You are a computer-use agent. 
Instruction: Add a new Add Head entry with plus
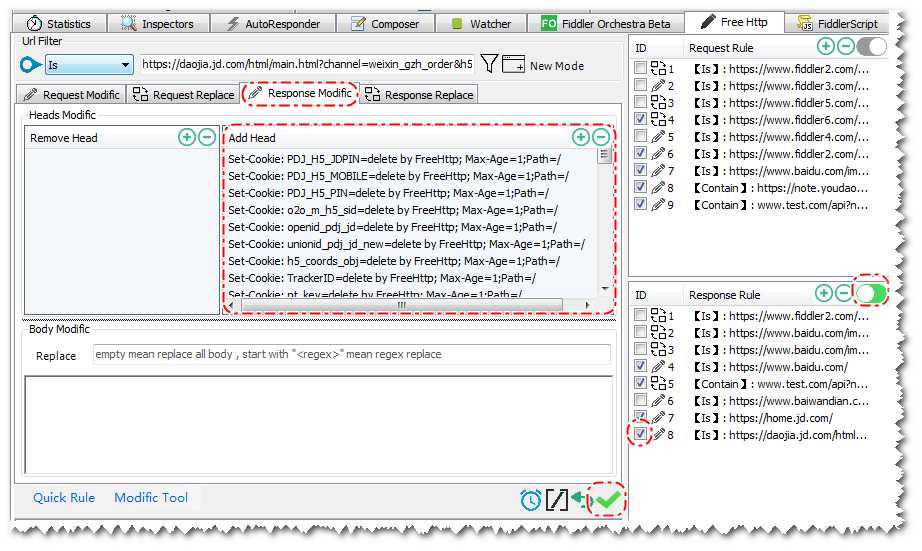(x=581, y=137)
